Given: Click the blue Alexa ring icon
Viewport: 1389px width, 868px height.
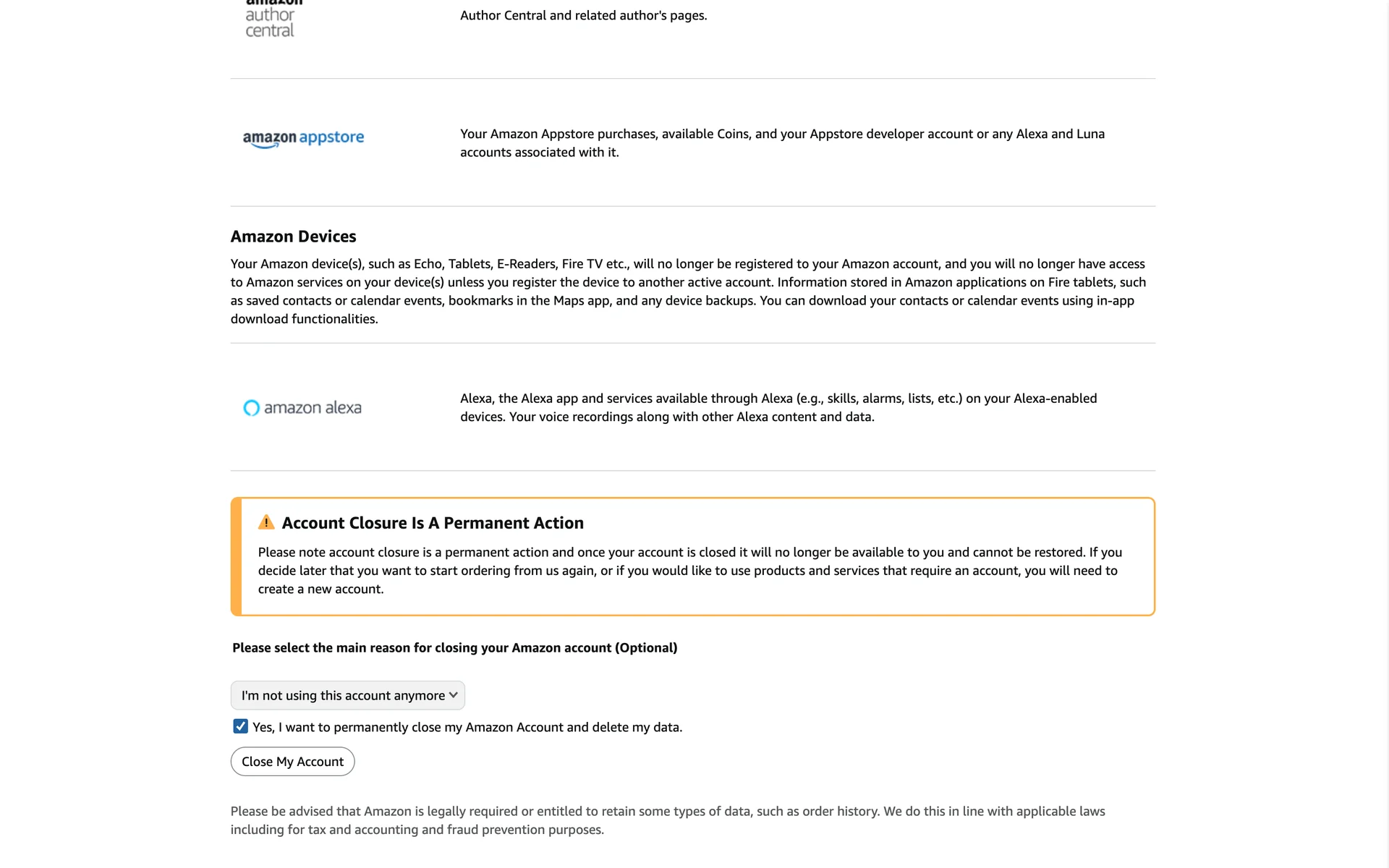Looking at the screenshot, I should point(251,408).
